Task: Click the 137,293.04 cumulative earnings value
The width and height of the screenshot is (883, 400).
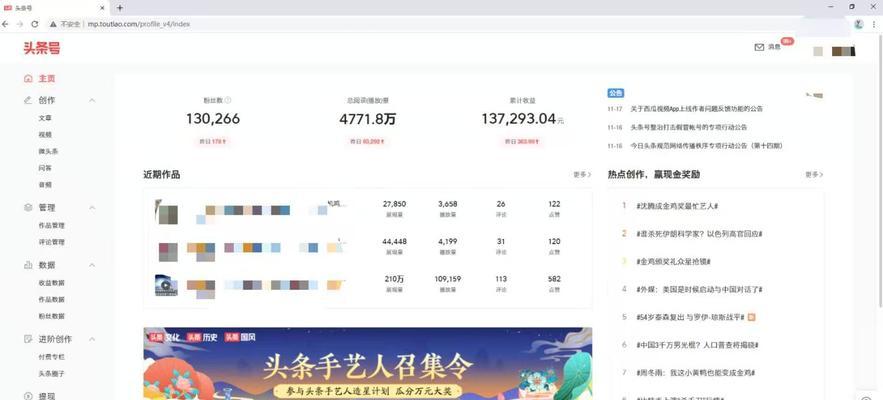Action: coord(519,119)
